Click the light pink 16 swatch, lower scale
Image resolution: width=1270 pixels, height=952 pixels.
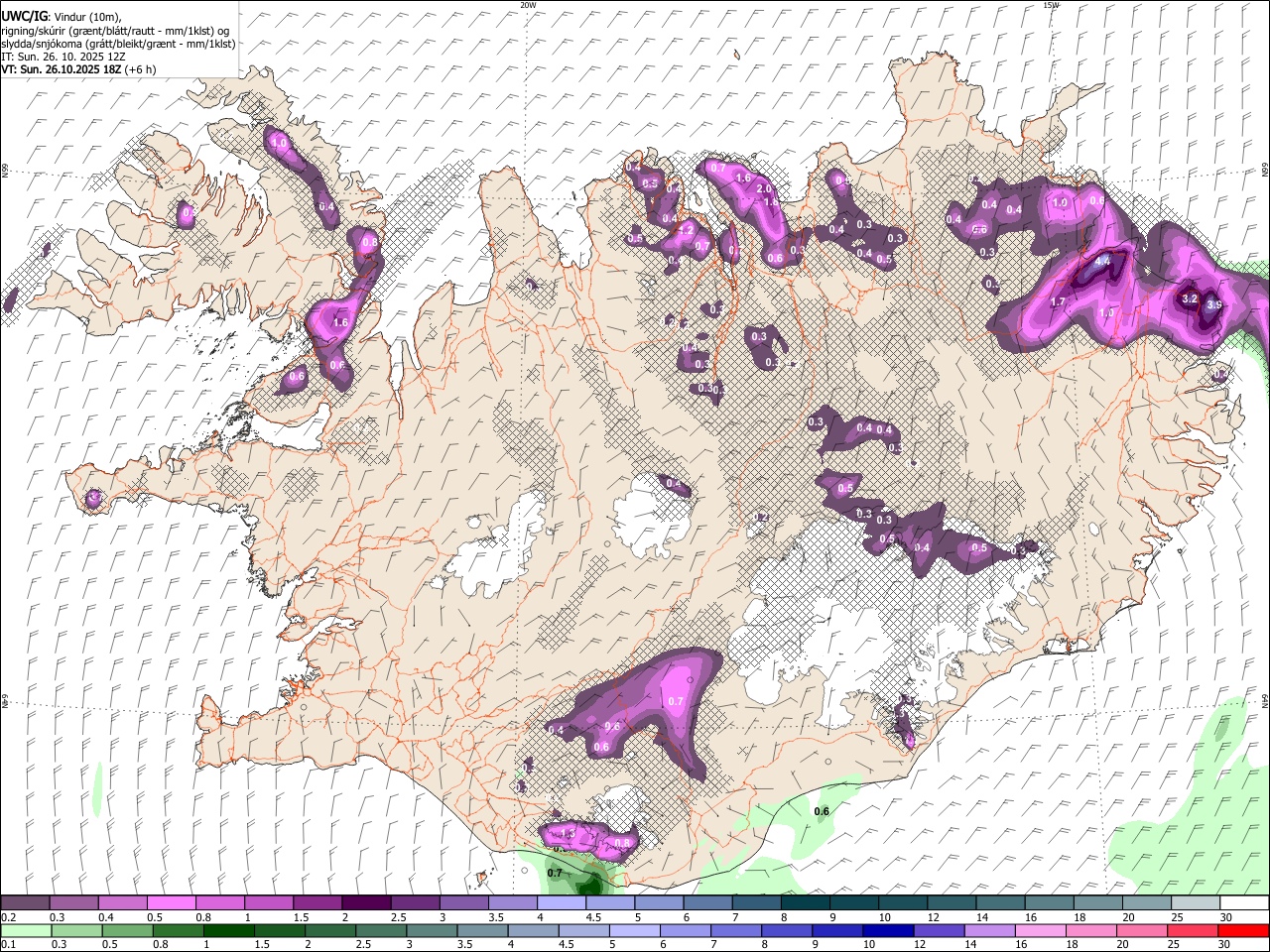pos(1041,931)
